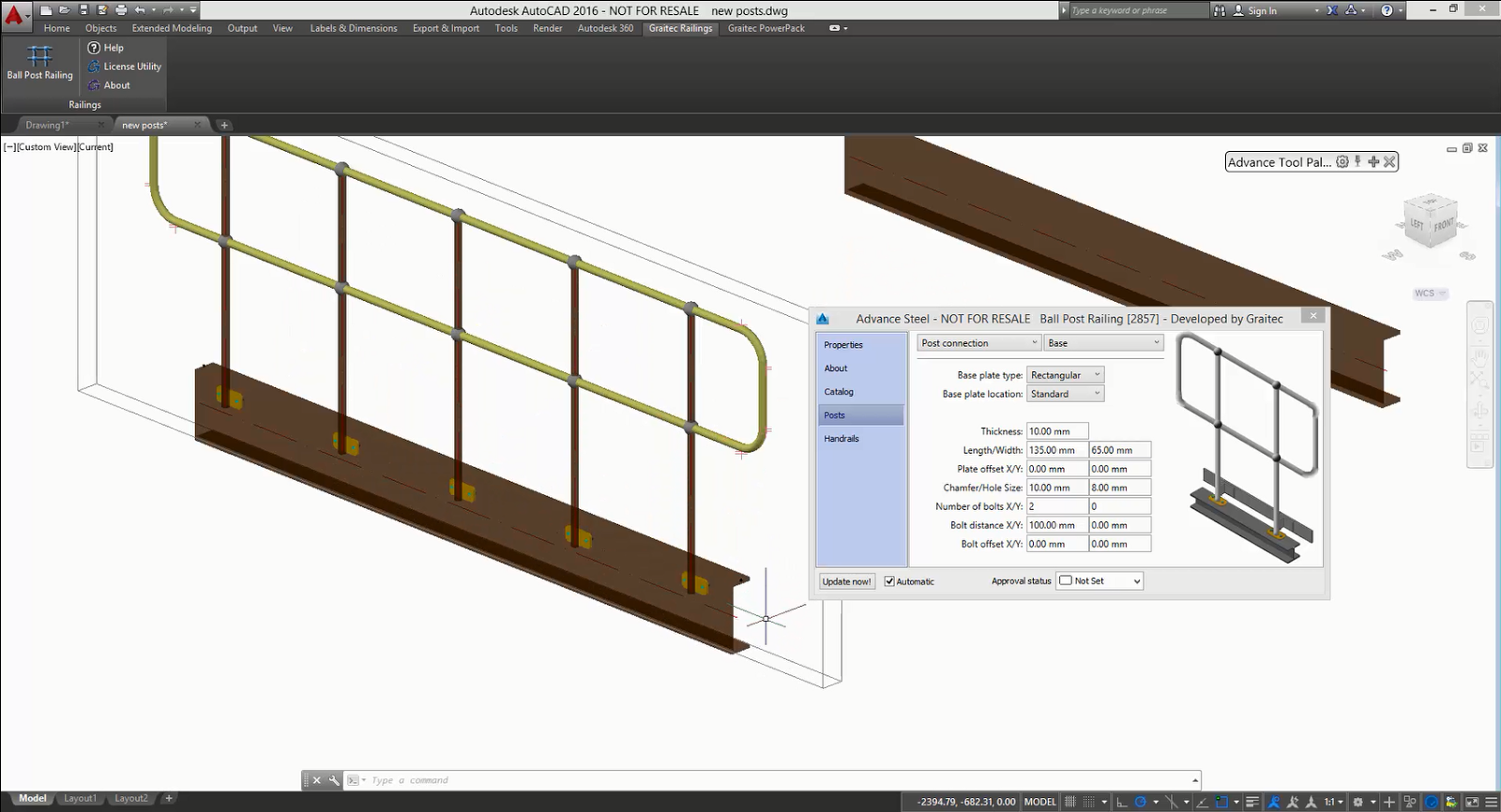This screenshot has width=1501, height=812.
Task: Select the Catalog category in dialog
Action: point(860,392)
